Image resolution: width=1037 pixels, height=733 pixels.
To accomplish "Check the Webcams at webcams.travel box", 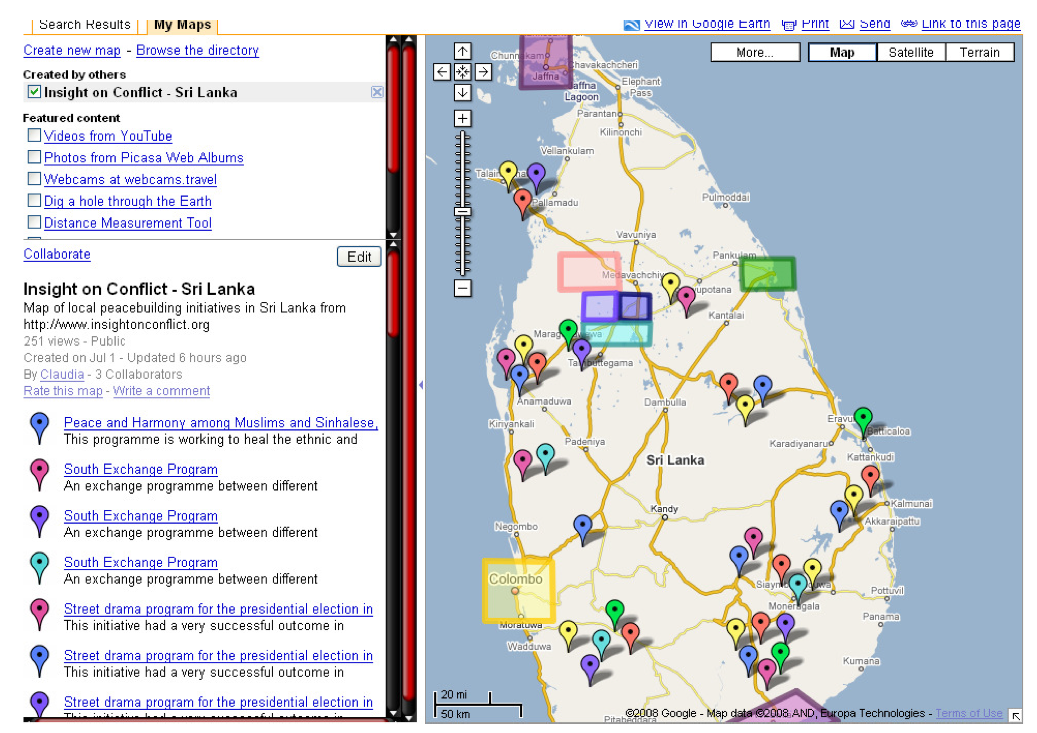I will pyautogui.click(x=35, y=180).
